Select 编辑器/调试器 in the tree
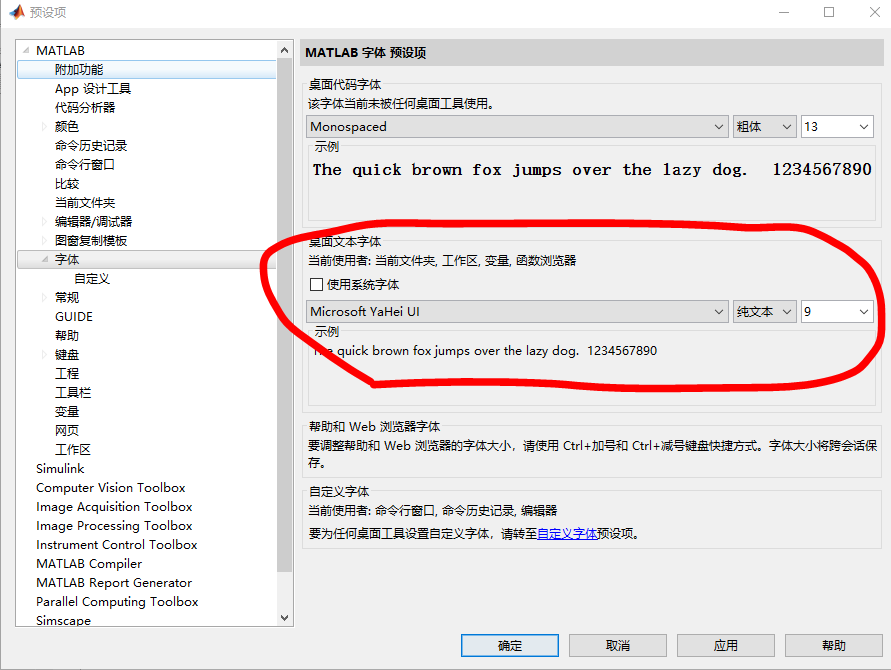This screenshot has height=670, width=891. (x=93, y=222)
